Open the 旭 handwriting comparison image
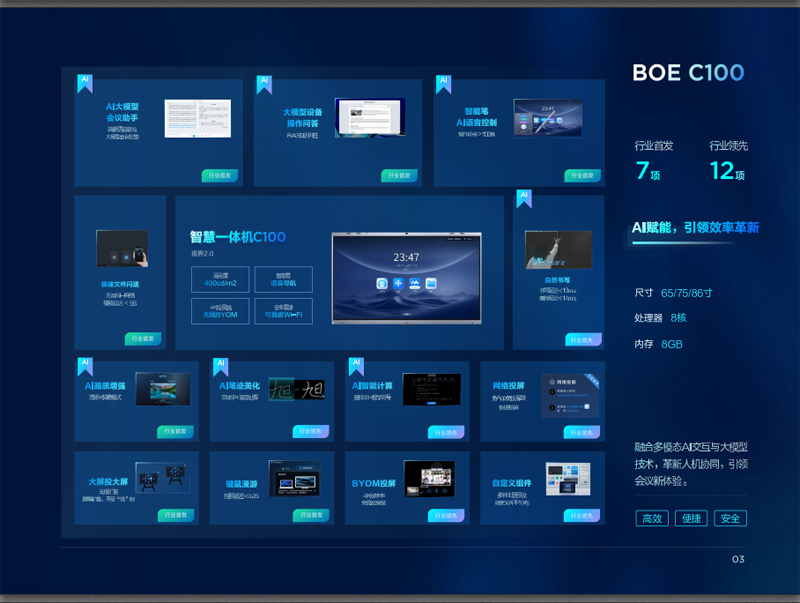This screenshot has width=800, height=603. [297, 390]
